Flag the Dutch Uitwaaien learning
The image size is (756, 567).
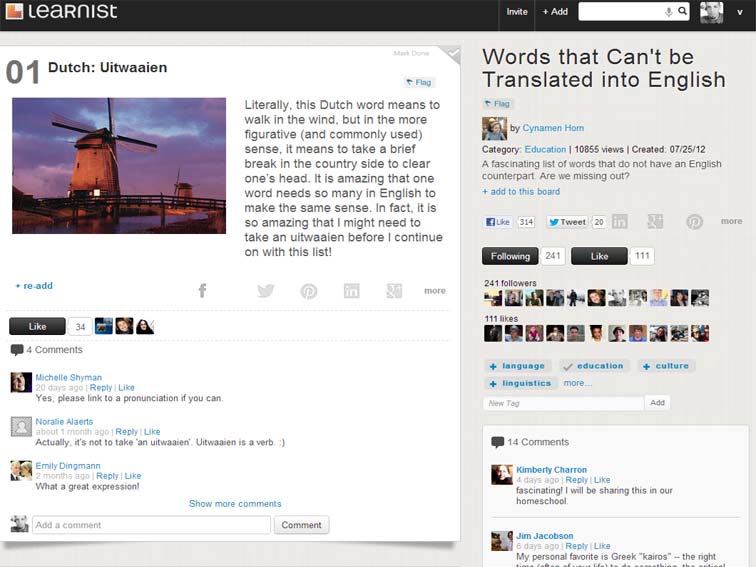click(x=418, y=82)
